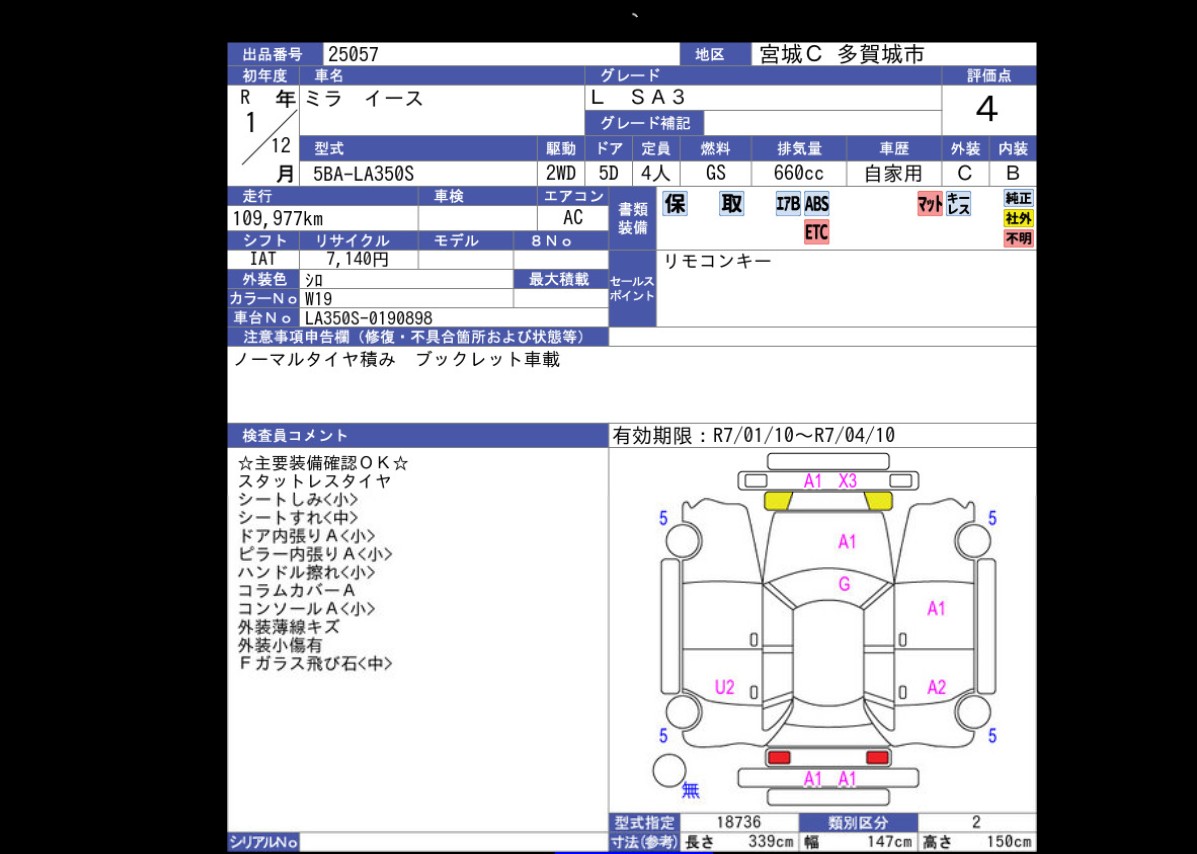Select the キーレス keyless badge
1197x854 pixels.
click(958, 204)
